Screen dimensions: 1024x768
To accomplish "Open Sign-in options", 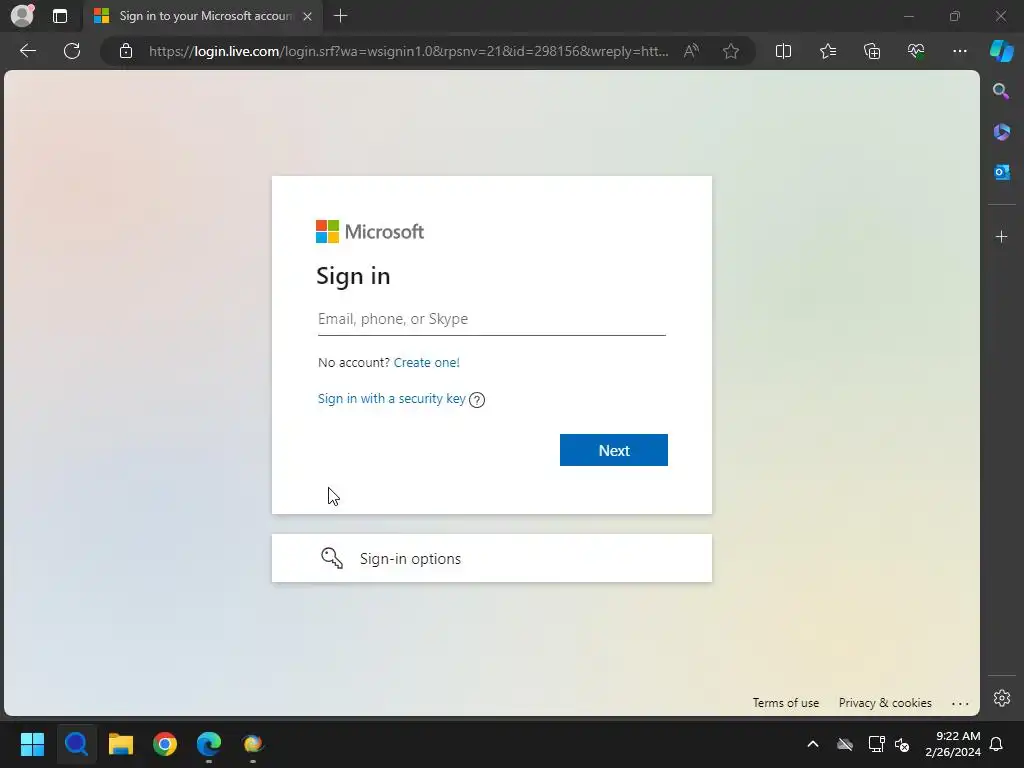I will tap(492, 558).
